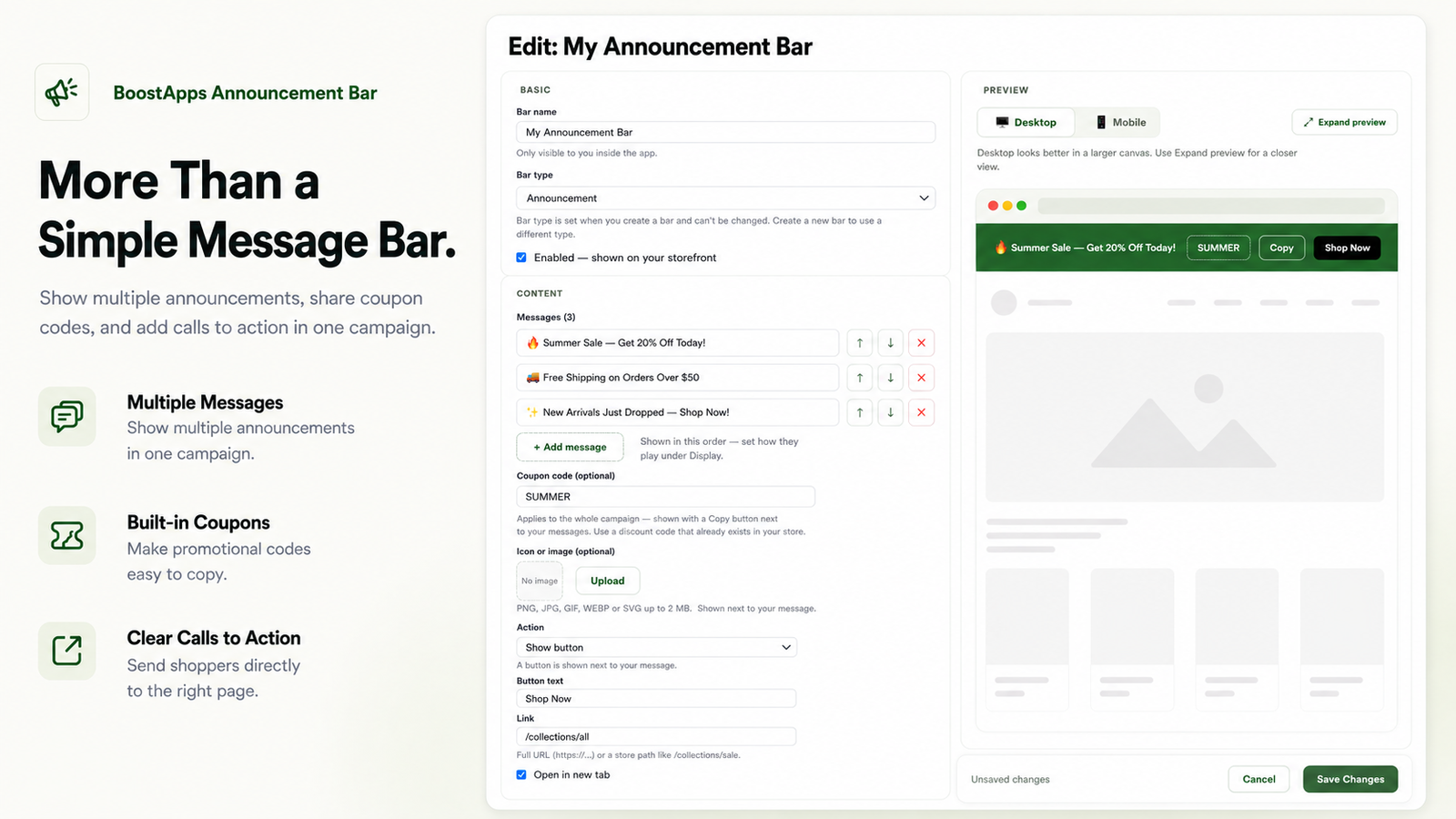Viewport: 1456px width, 819px height.
Task: Add a new message
Action: tap(570, 447)
